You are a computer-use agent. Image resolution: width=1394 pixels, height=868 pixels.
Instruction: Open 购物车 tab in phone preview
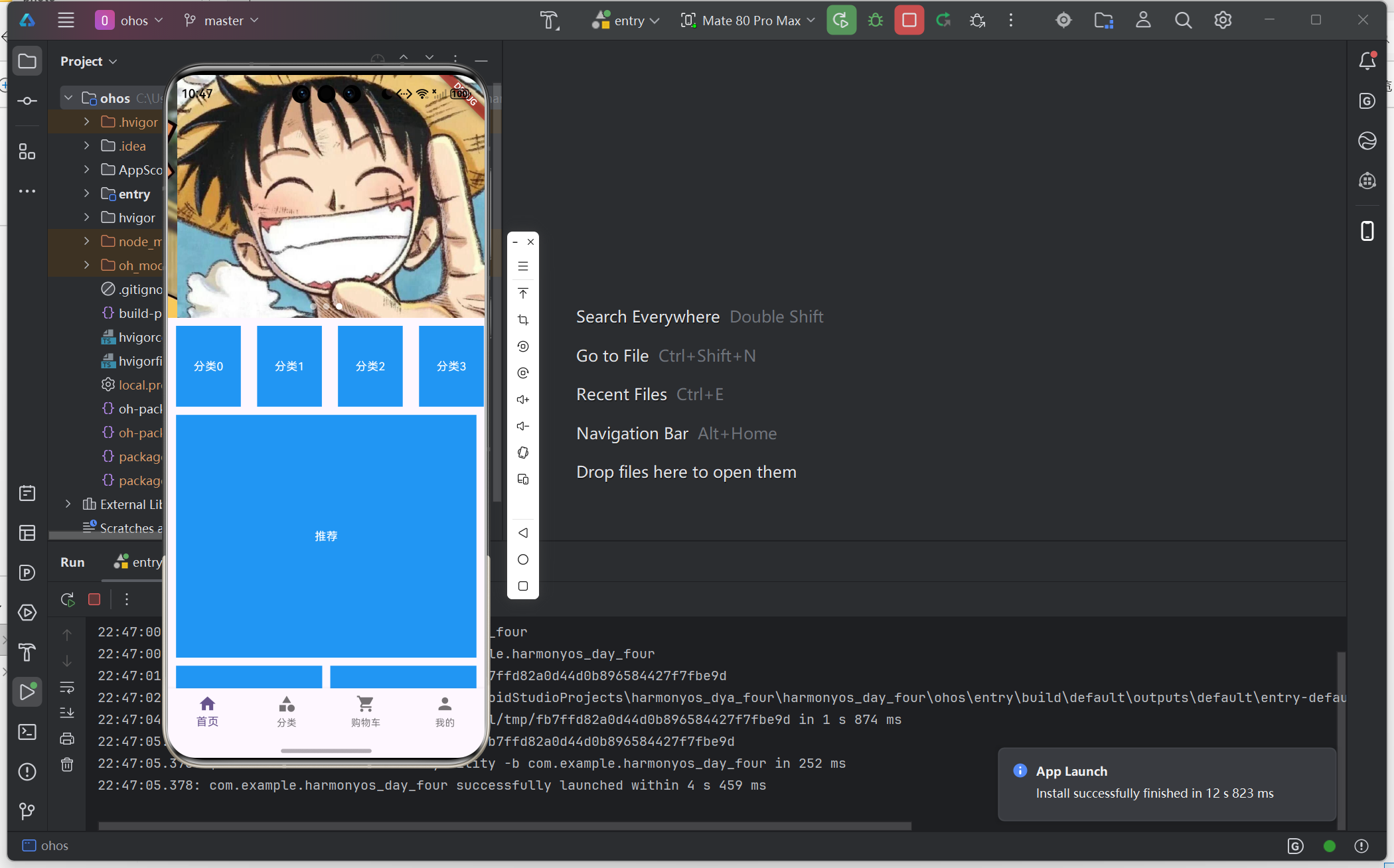click(365, 711)
